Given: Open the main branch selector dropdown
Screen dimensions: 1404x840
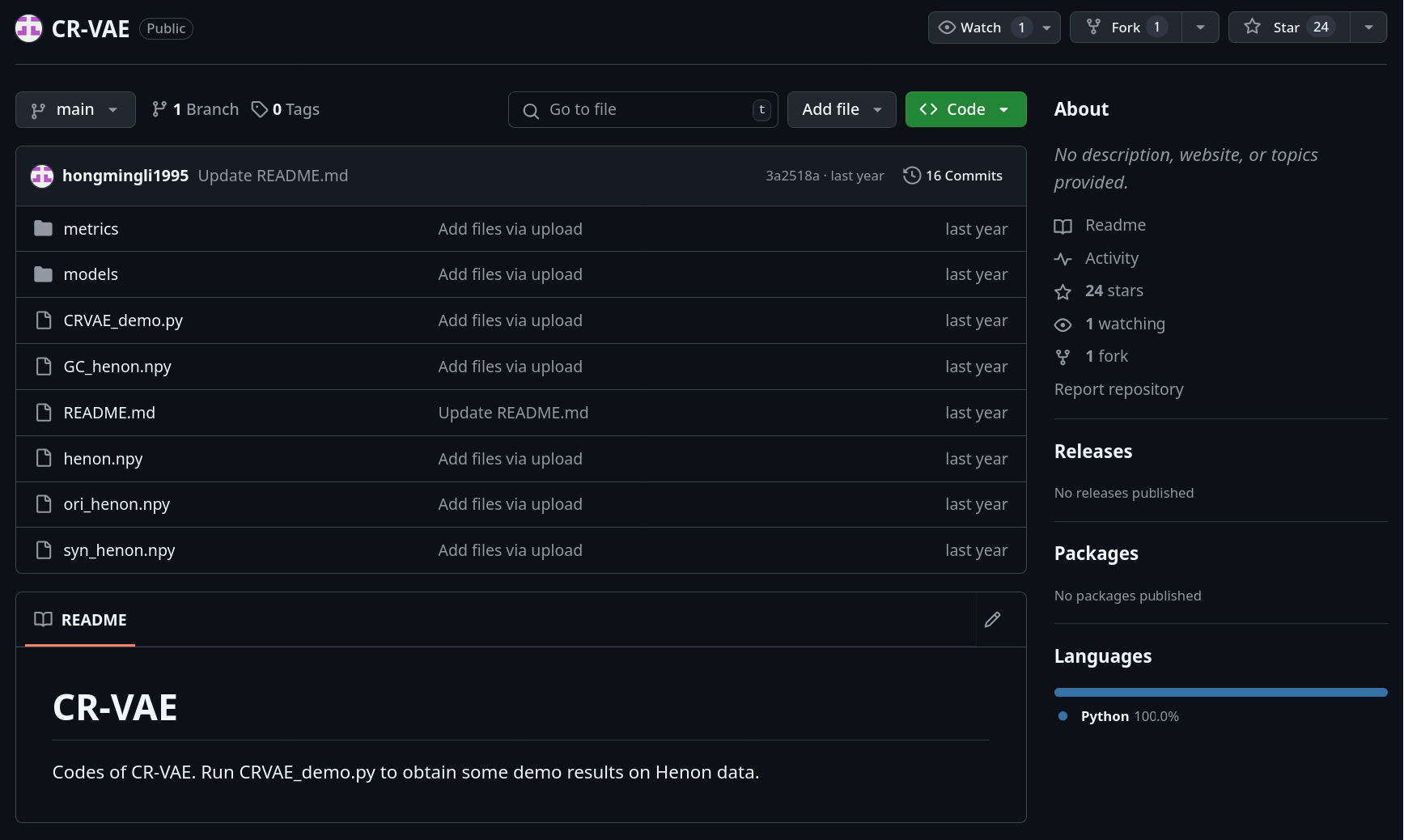Looking at the screenshot, I should tap(75, 109).
